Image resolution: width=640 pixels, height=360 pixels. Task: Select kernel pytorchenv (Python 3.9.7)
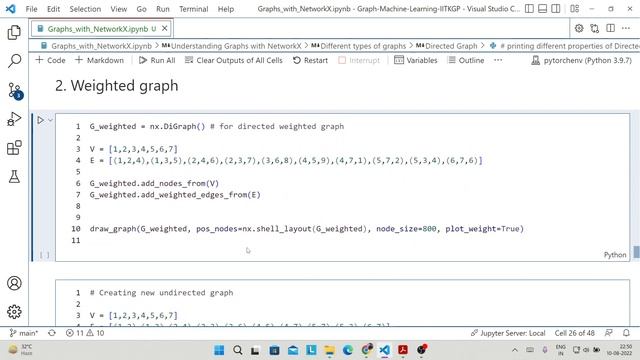[x=582, y=60]
